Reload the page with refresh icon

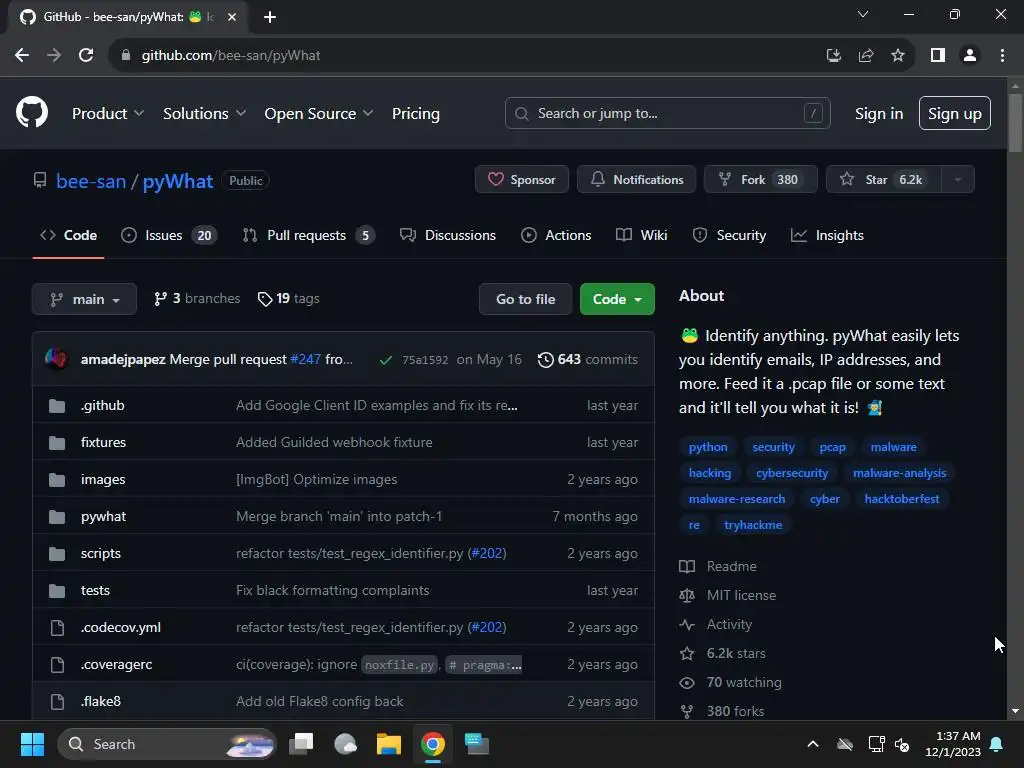tap(86, 56)
